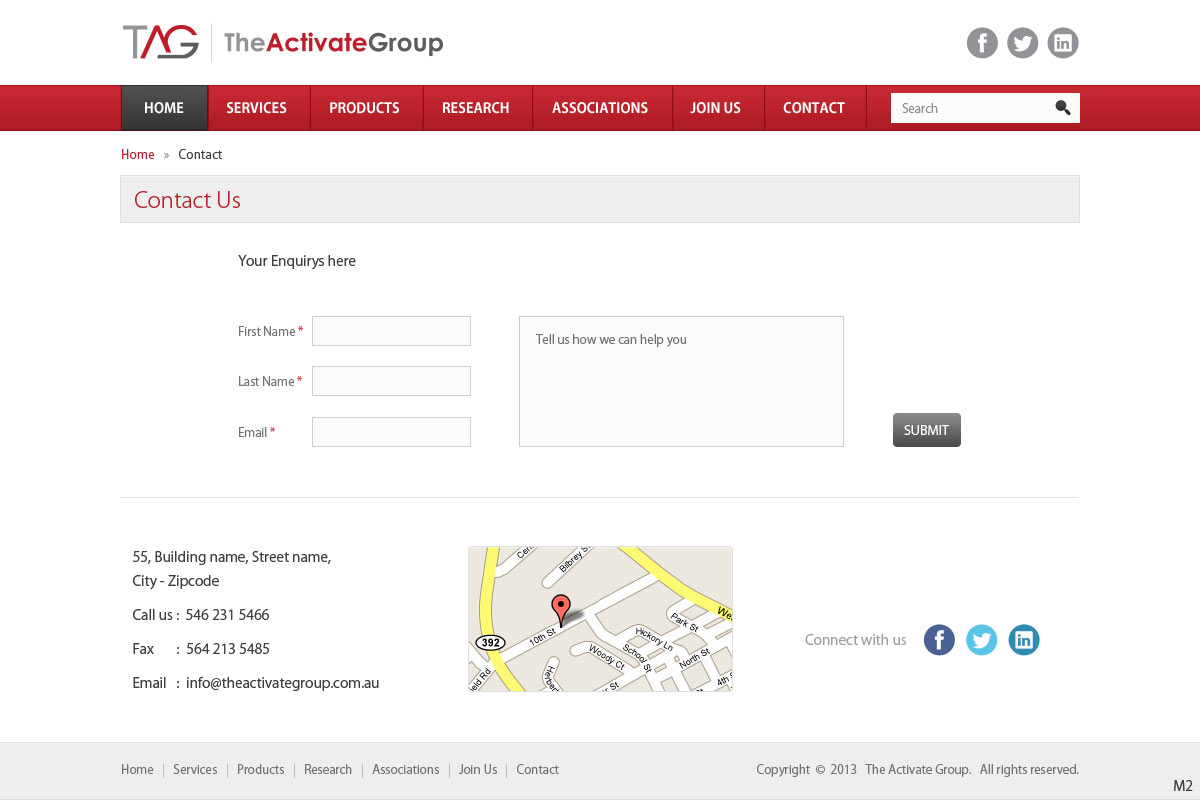Select JOIN US in the navigation bar
This screenshot has height=800, width=1200.
coord(715,108)
